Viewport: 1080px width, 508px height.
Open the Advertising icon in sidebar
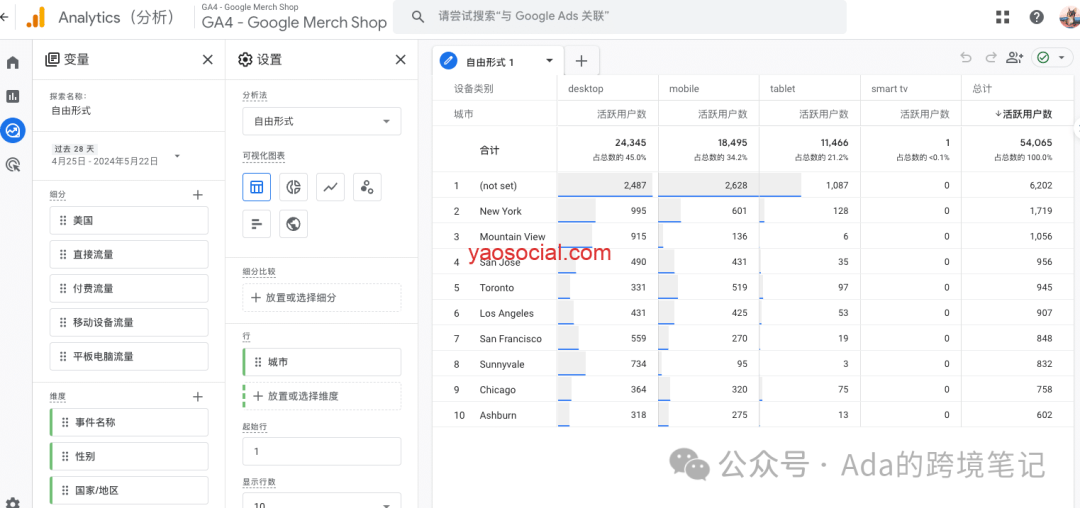[12, 164]
